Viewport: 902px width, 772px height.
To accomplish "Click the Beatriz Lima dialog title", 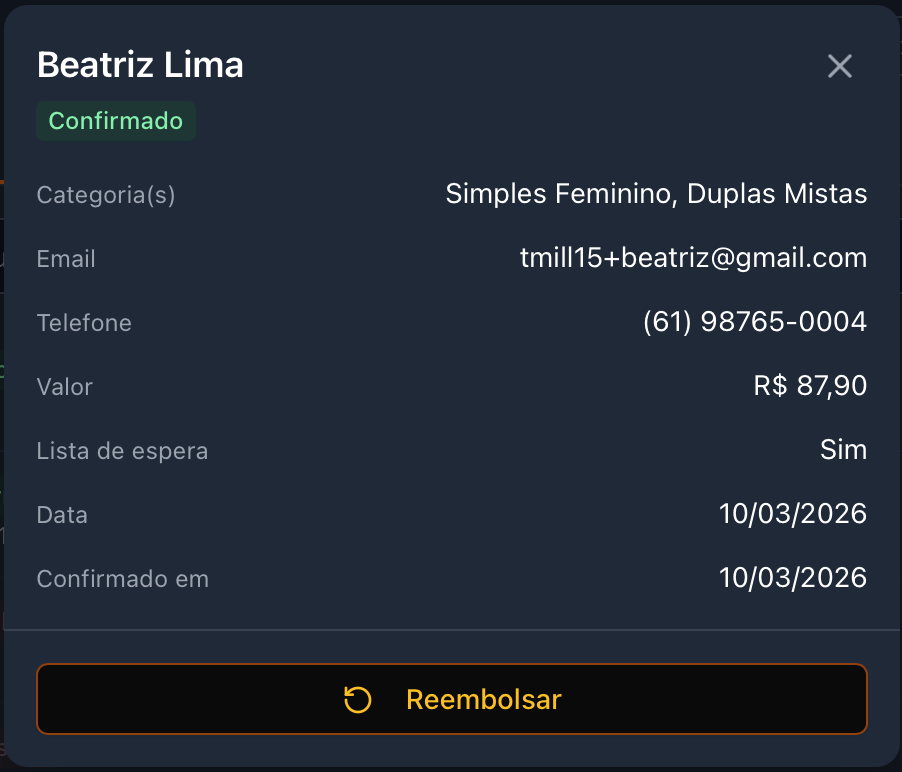I will click(140, 64).
